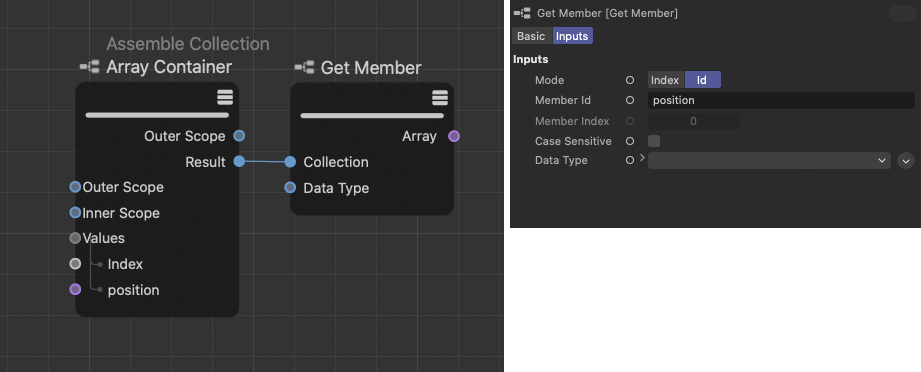This screenshot has height=372, width=921.
Task: Open the Data Type dropdown
Action: 769,160
